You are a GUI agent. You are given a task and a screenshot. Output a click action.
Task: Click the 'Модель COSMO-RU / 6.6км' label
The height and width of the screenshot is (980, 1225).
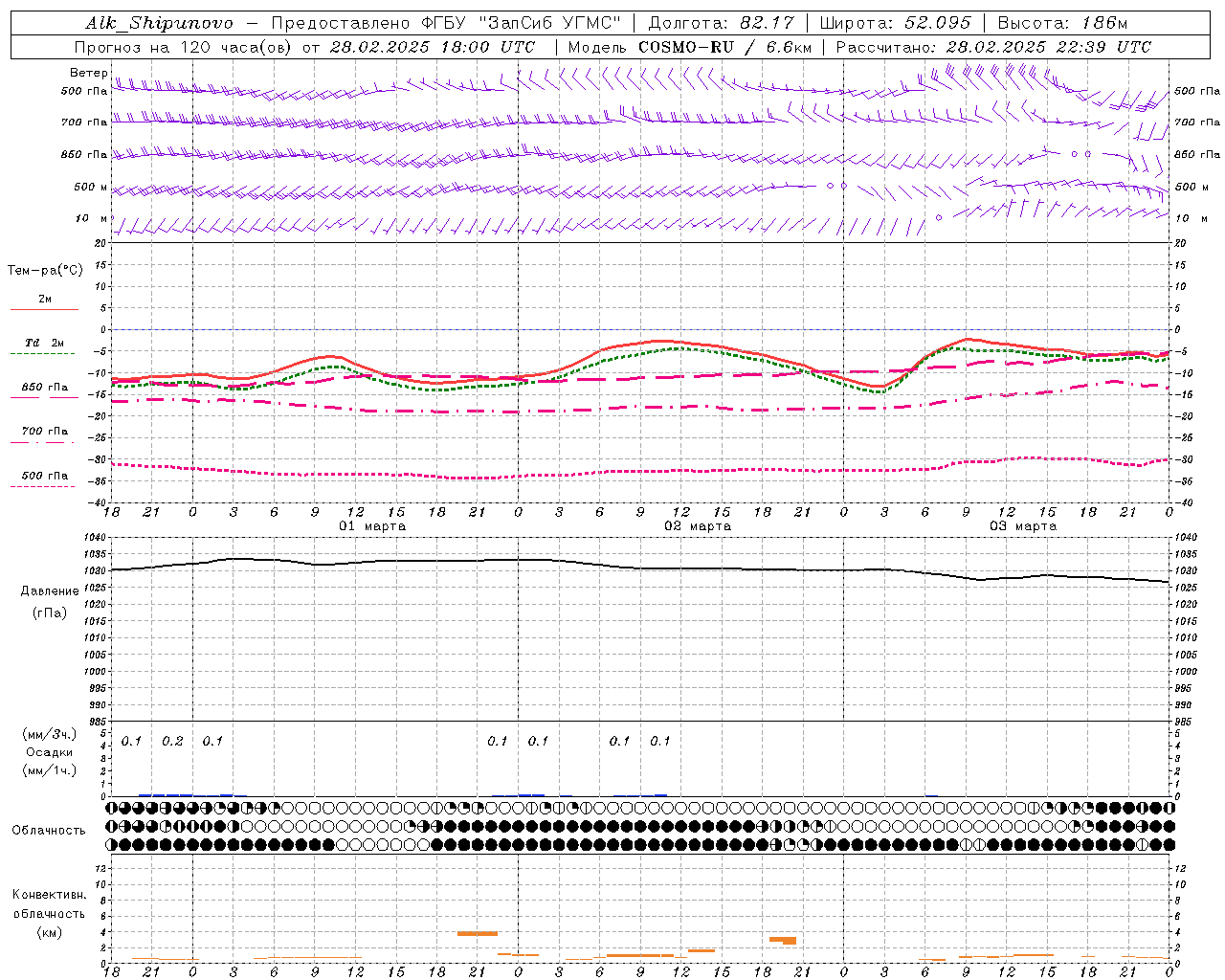(689, 47)
